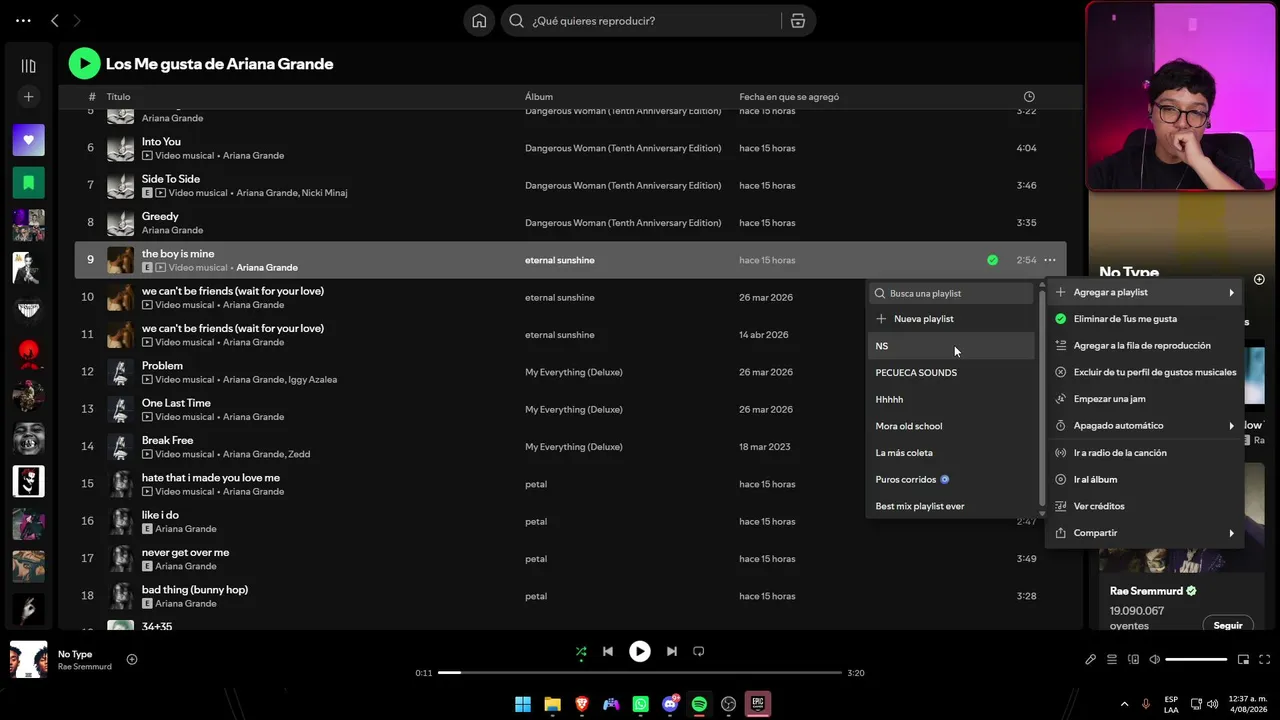Add No Type from the right panel plus icon
This screenshot has height=720, width=1280.
1259,280
